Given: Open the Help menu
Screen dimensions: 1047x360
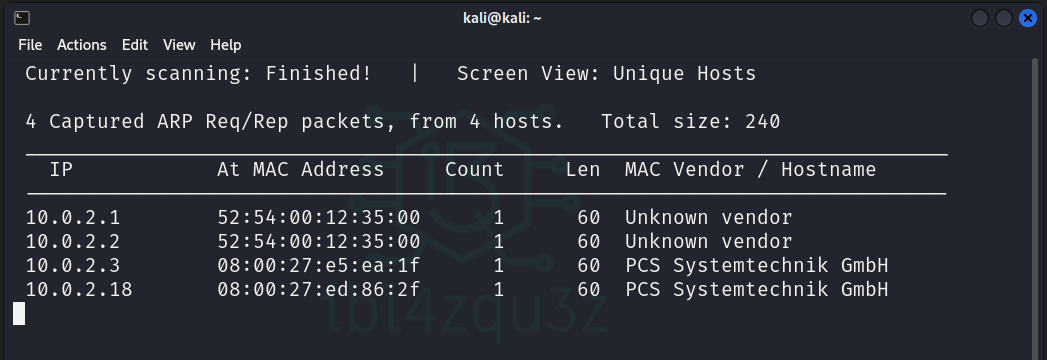Looking at the screenshot, I should tap(226, 45).
